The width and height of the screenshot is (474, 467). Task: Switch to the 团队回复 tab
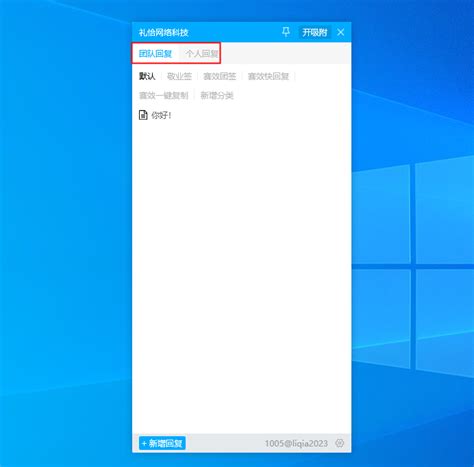(155, 53)
